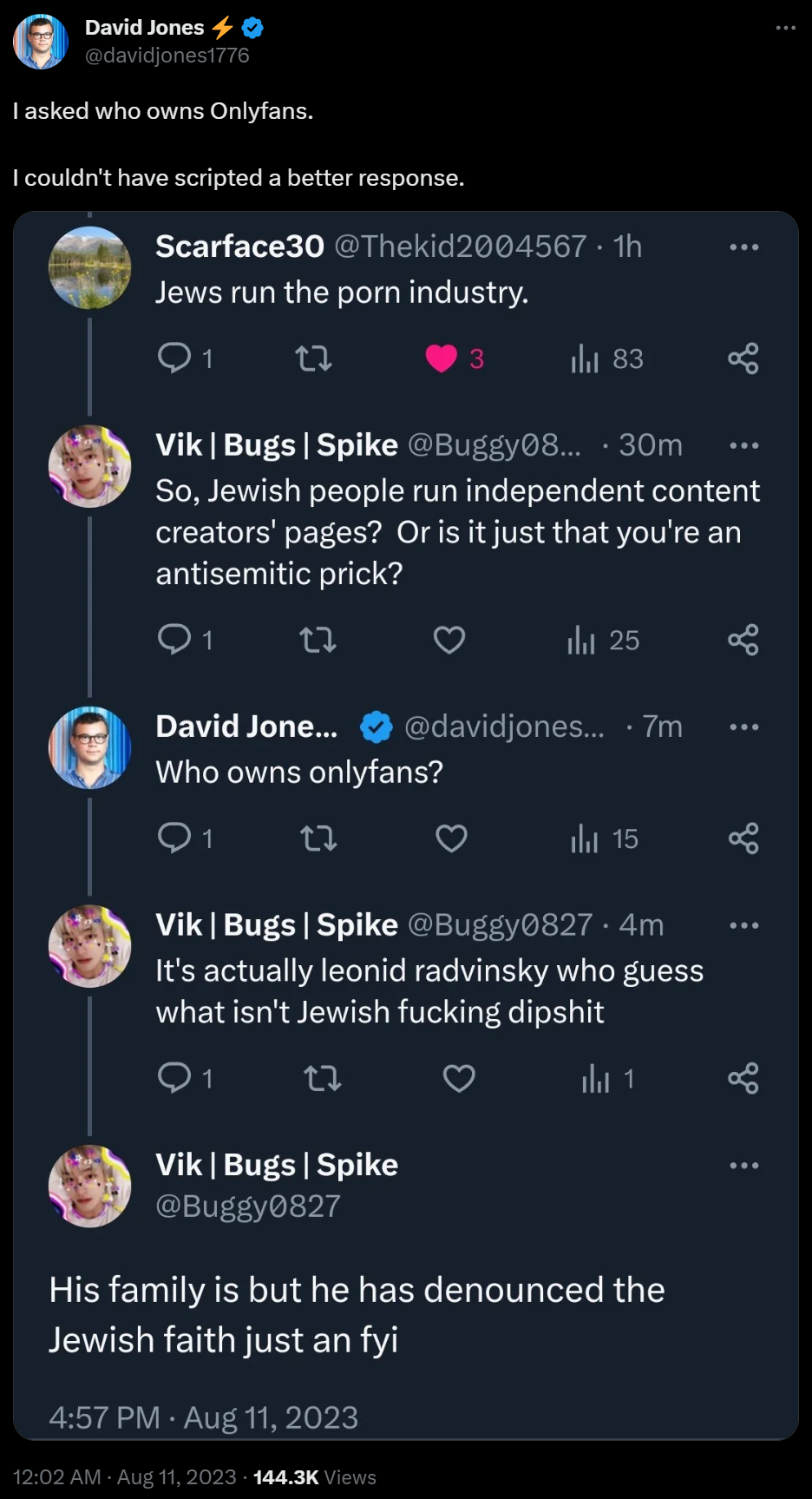Image resolution: width=812 pixels, height=1499 pixels.
Task: Open Scarface30's profile name link
Action: [239, 247]
